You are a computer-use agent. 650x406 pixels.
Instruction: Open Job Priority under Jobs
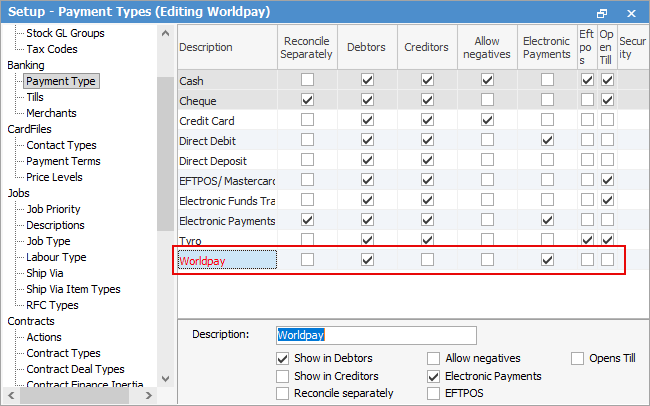tap(53, 209)
